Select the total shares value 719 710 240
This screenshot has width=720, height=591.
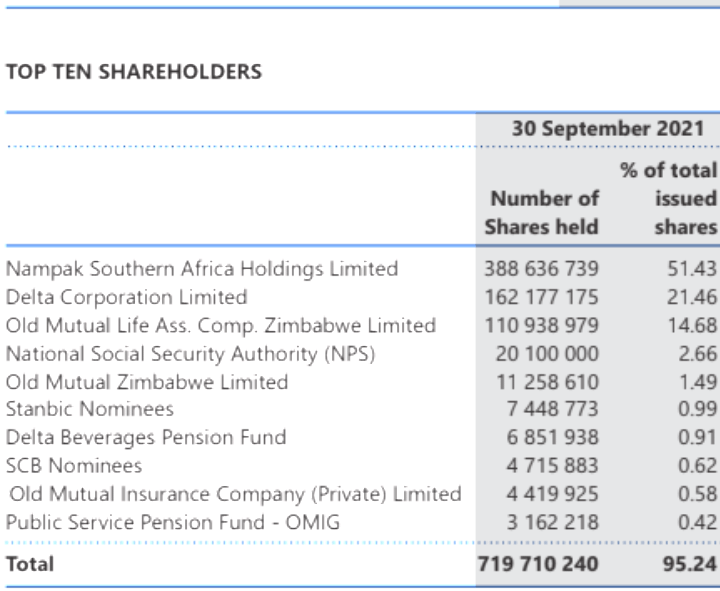(x=541, y=564)
